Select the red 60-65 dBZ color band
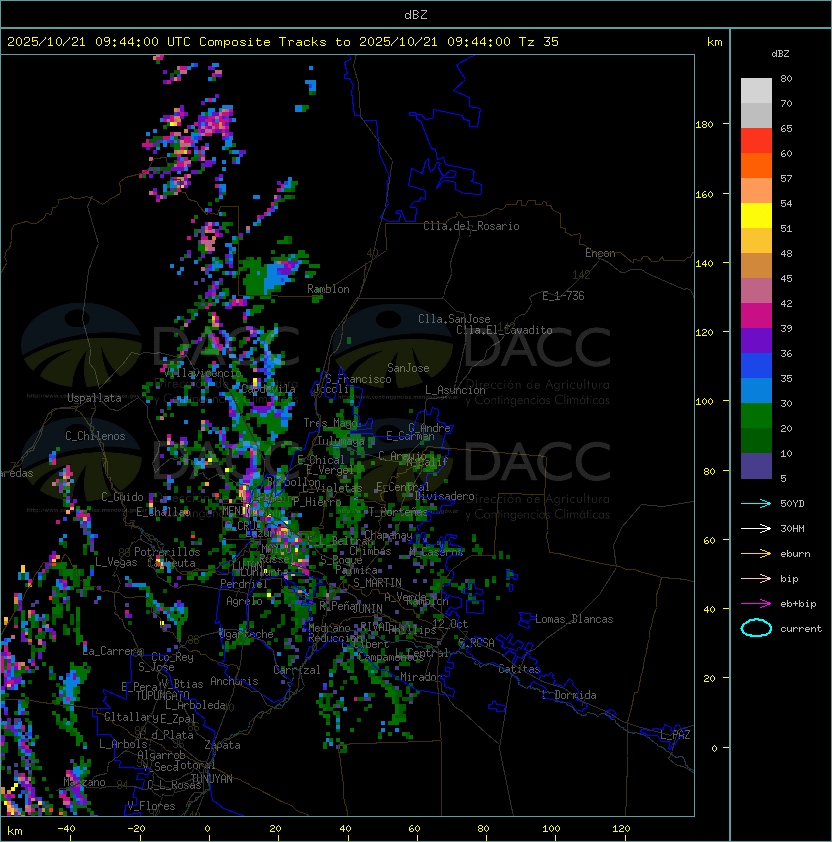 pyautogui.click(x=756, y=141)
